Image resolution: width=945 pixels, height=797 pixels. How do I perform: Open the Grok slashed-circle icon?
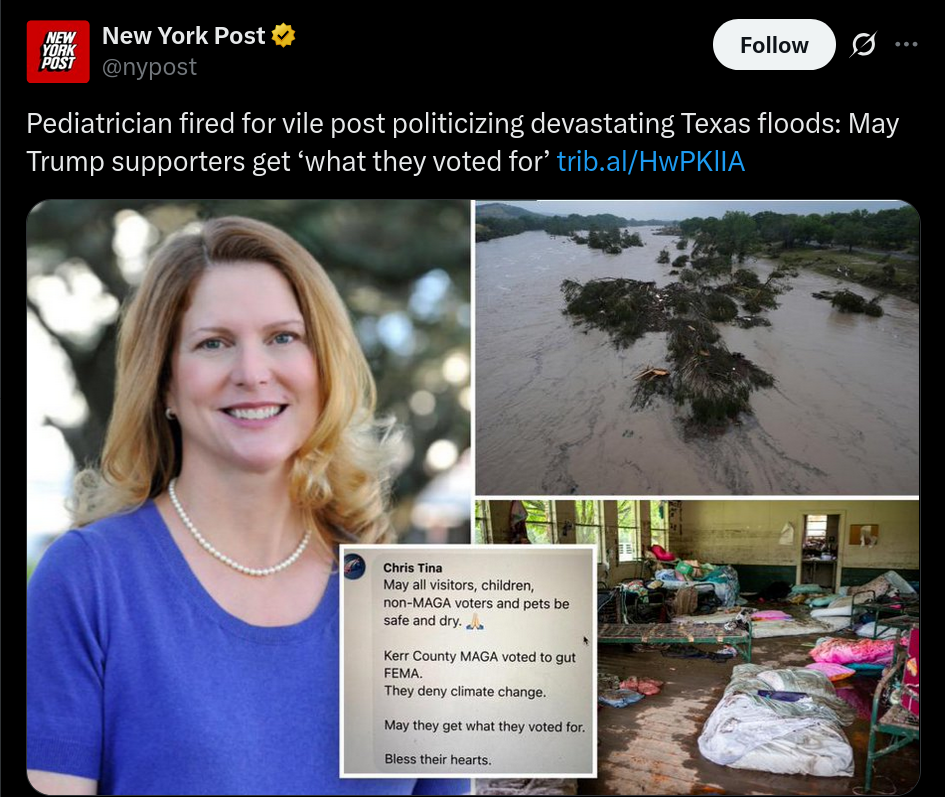click(864, 45)
